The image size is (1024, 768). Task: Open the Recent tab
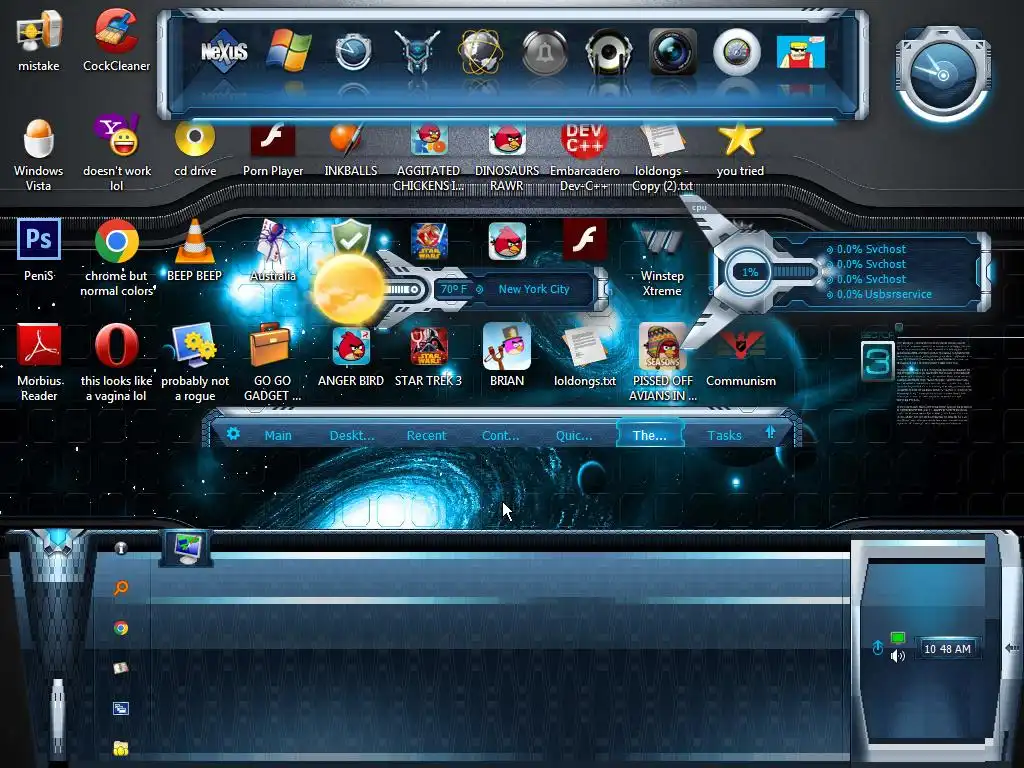point(426,435)
